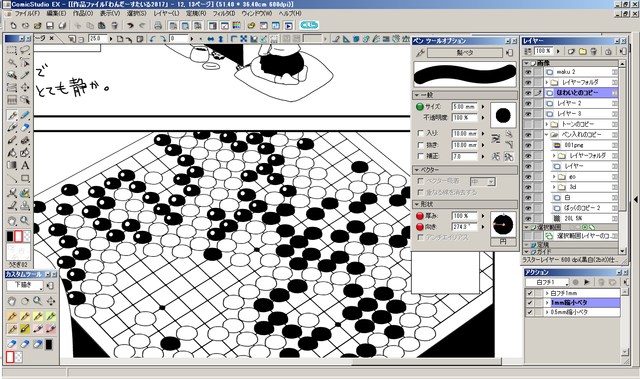Open the フィルタ(I) menu
The image size is (640, 379).
pos(224,13)
